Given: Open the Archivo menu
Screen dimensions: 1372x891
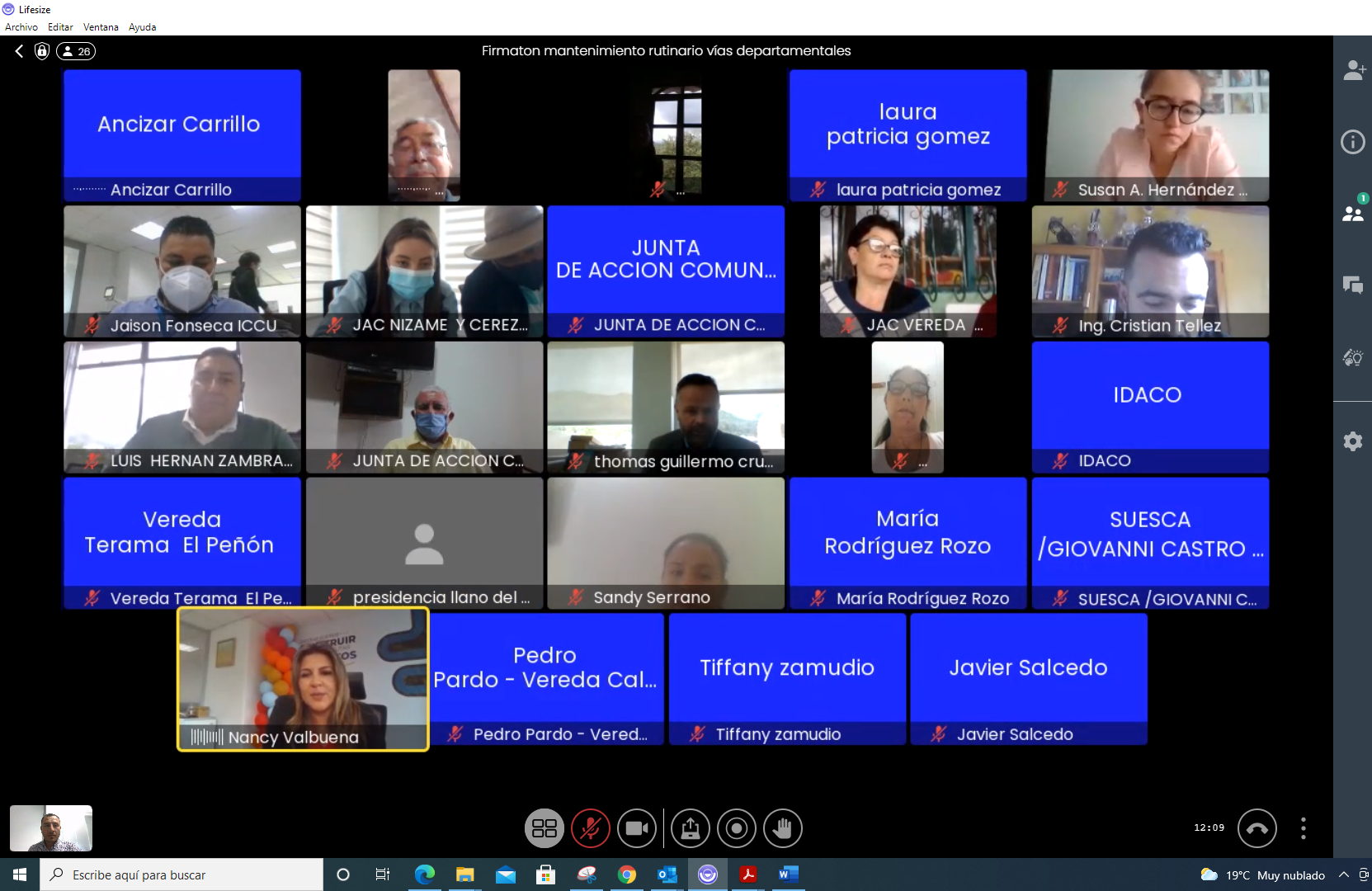Looking at the screenshot, I should (21, 27).
